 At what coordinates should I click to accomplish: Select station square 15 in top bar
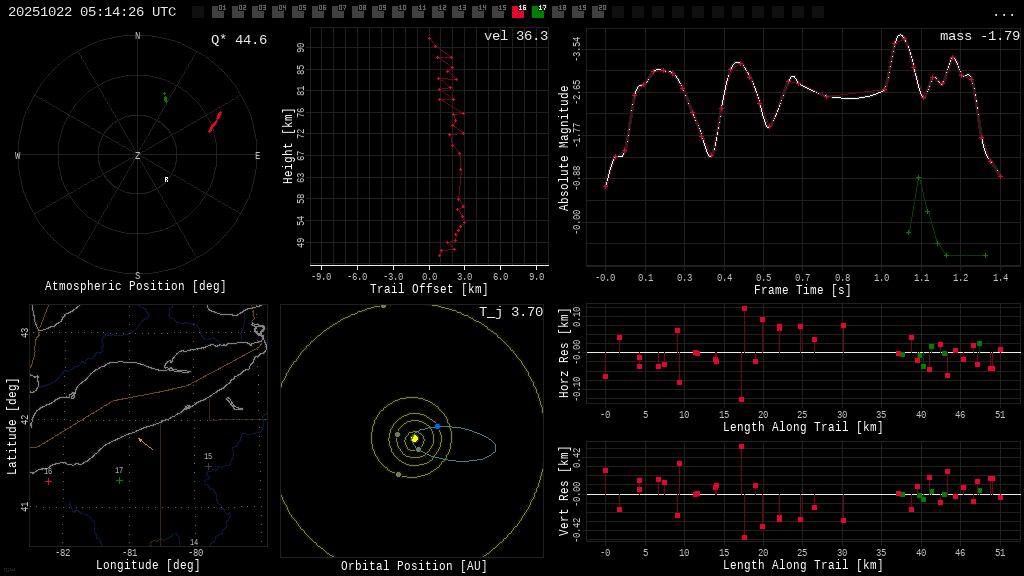pos(498,11)
